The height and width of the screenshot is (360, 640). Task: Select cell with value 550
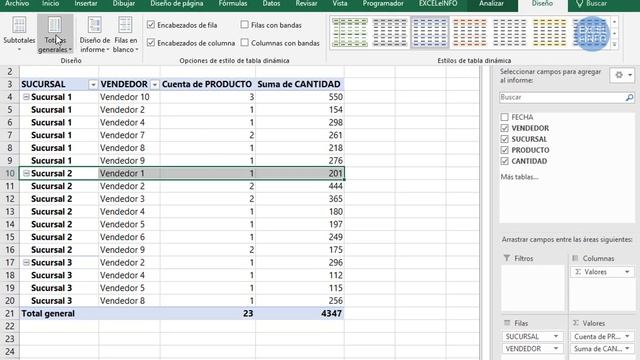pyautogui.click(x=300, y=97)
